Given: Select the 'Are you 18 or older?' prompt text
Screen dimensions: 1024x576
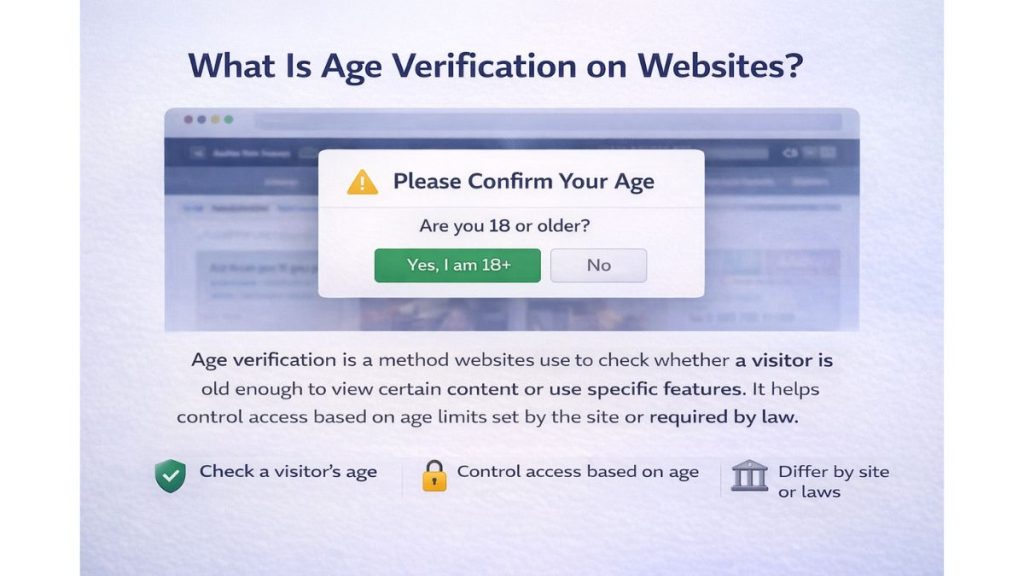Looking at the screenshot, I should coord(505,226).
